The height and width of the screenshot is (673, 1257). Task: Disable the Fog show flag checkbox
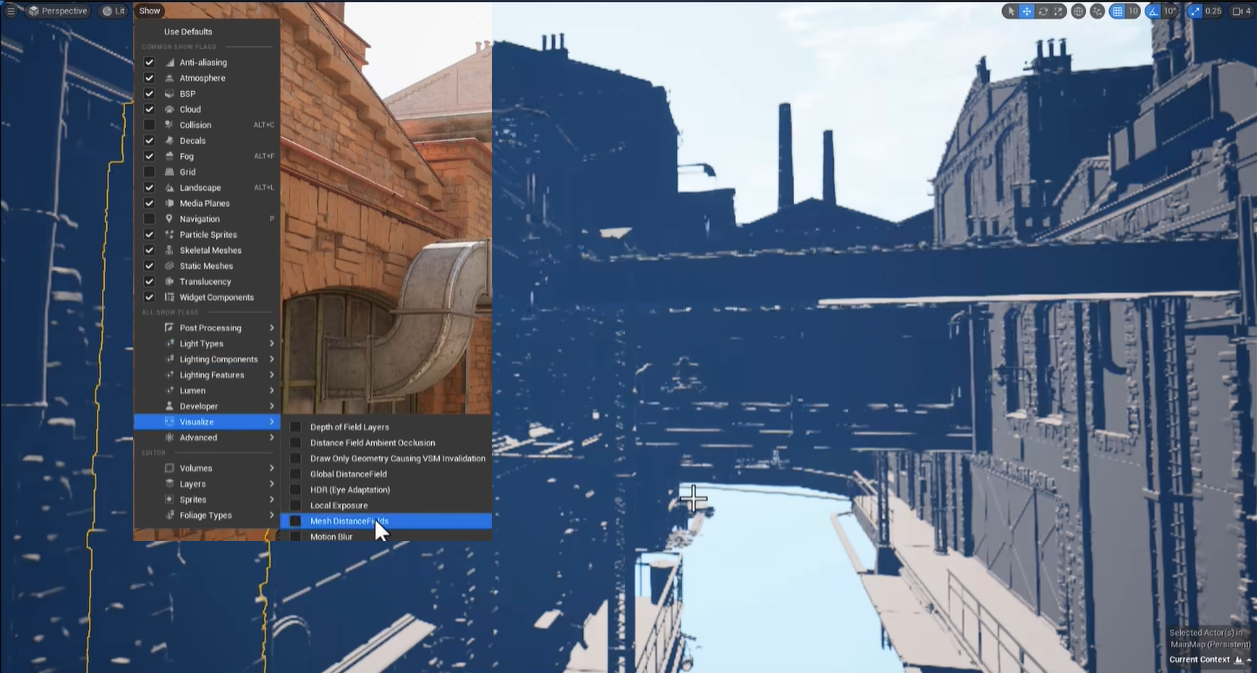pyautogui.click(x=149, y=156)
